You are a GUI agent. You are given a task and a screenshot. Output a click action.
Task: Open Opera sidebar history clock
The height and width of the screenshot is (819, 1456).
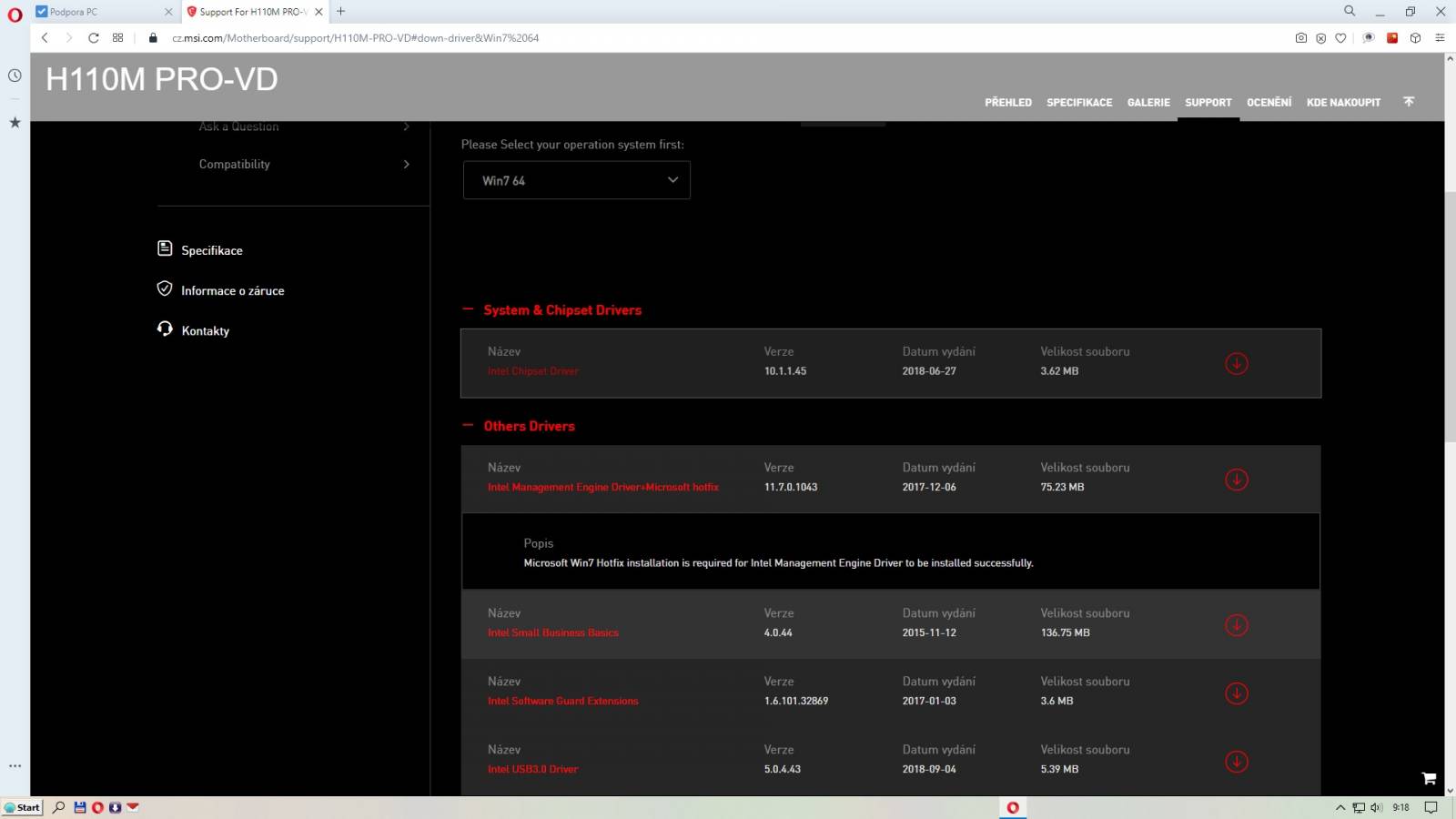15,76
